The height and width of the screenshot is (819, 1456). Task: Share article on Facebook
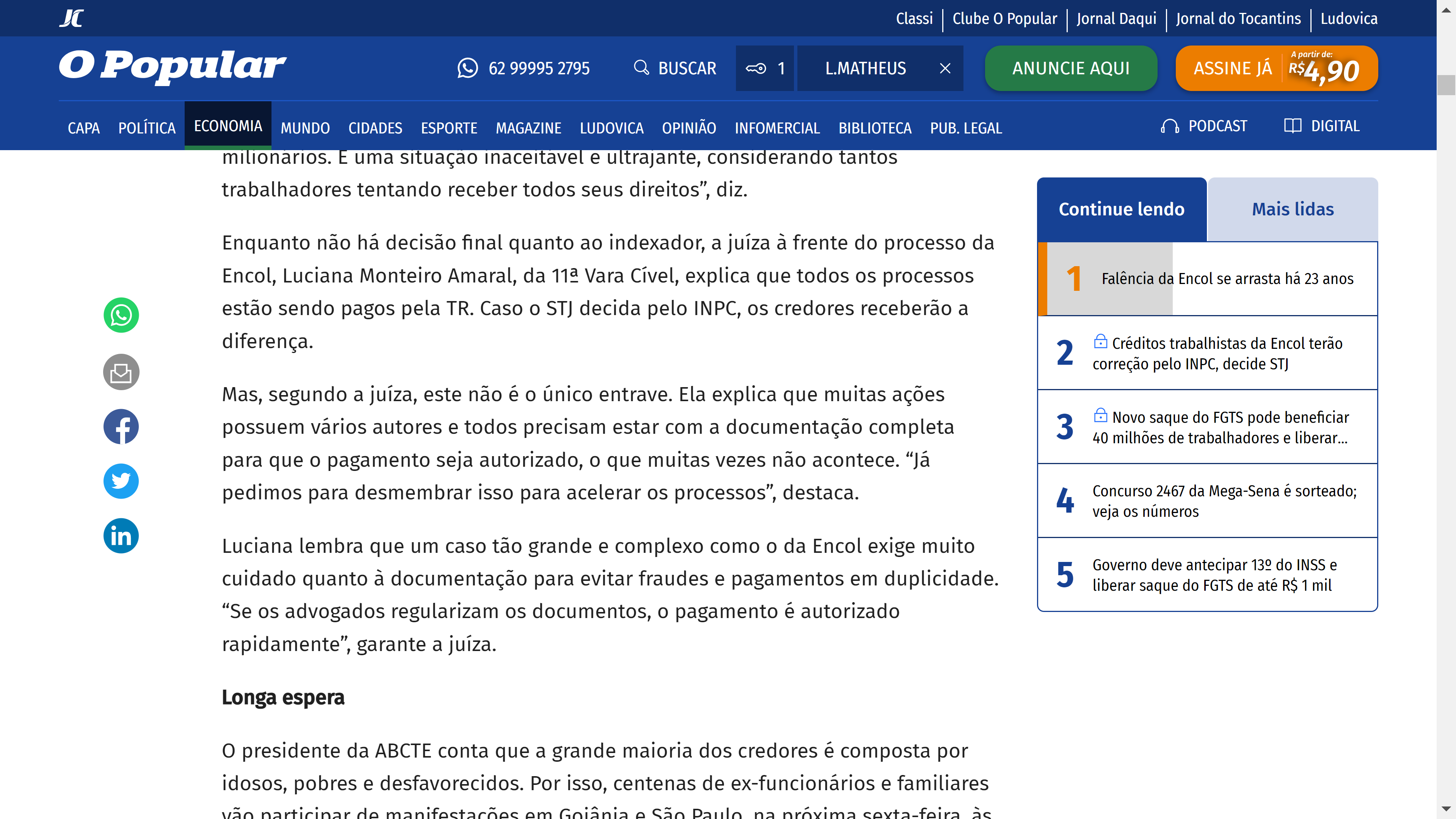(x=121, y=427)
